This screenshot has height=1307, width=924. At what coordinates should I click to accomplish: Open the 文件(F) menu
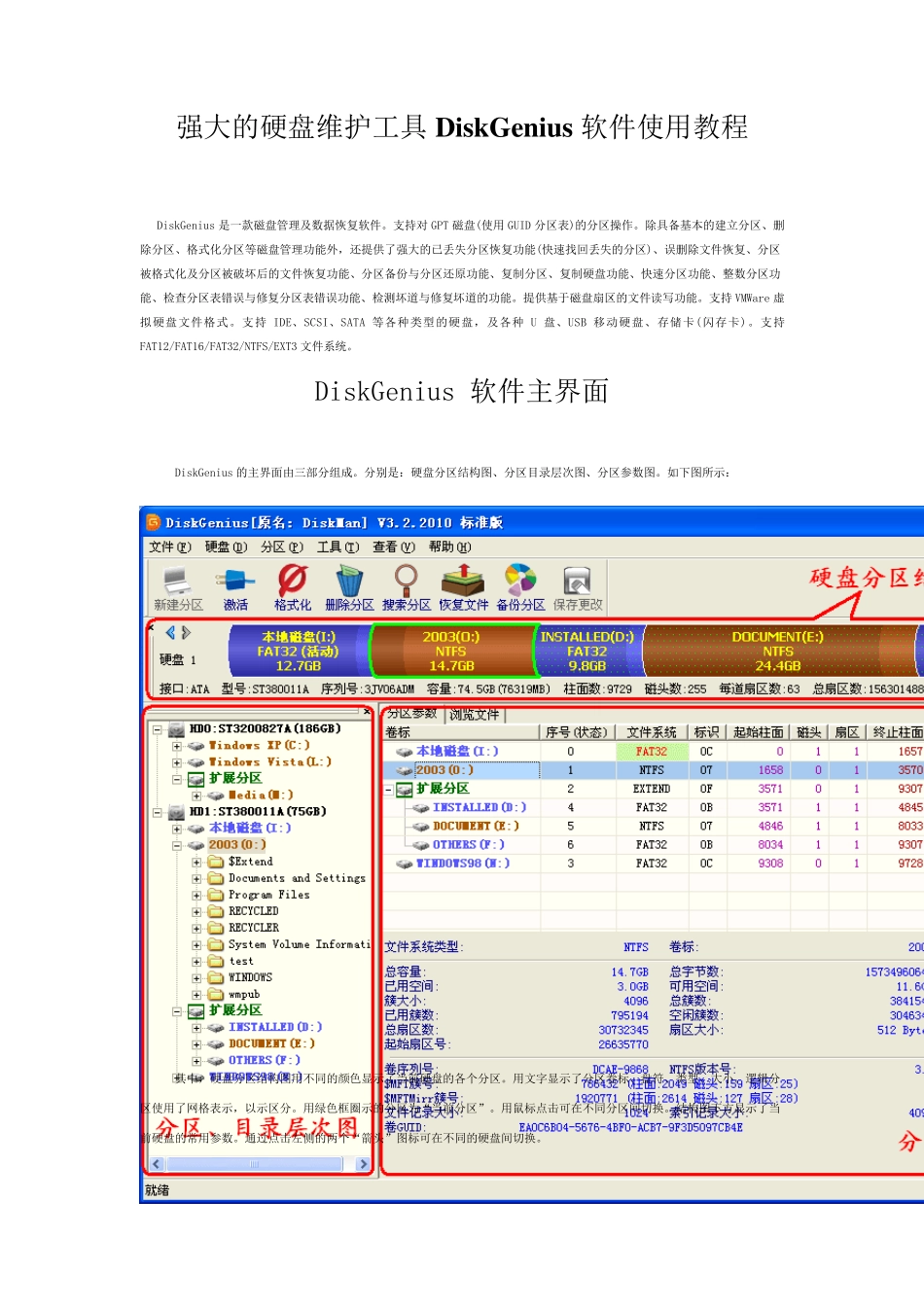click(x=170, y=548)
